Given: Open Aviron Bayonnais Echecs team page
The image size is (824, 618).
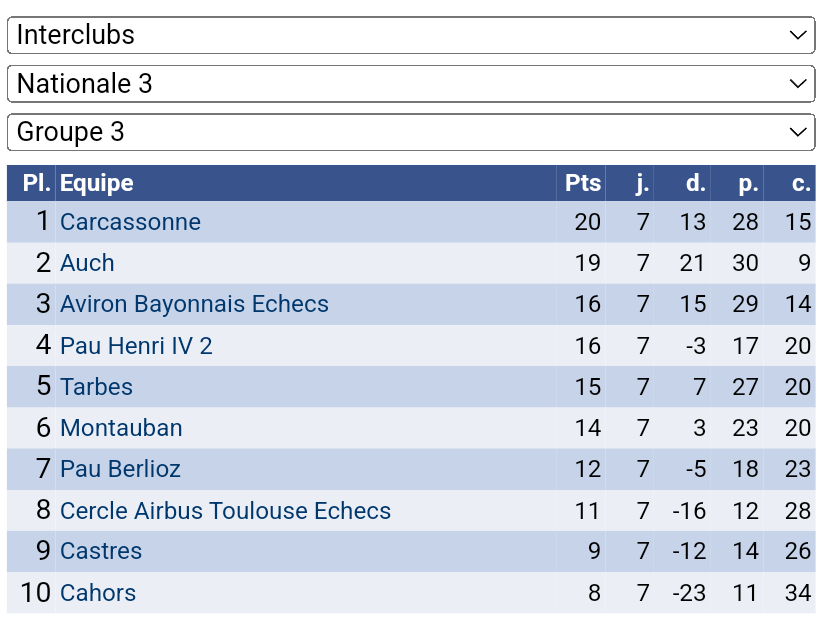Looking at the screenshot, I should coord(194,304).
